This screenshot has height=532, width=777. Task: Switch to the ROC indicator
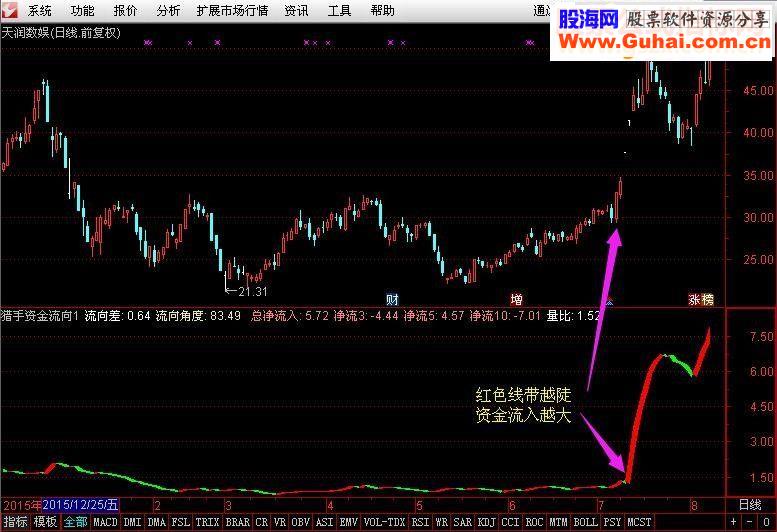pyautogui.click(x=535, y=522)
